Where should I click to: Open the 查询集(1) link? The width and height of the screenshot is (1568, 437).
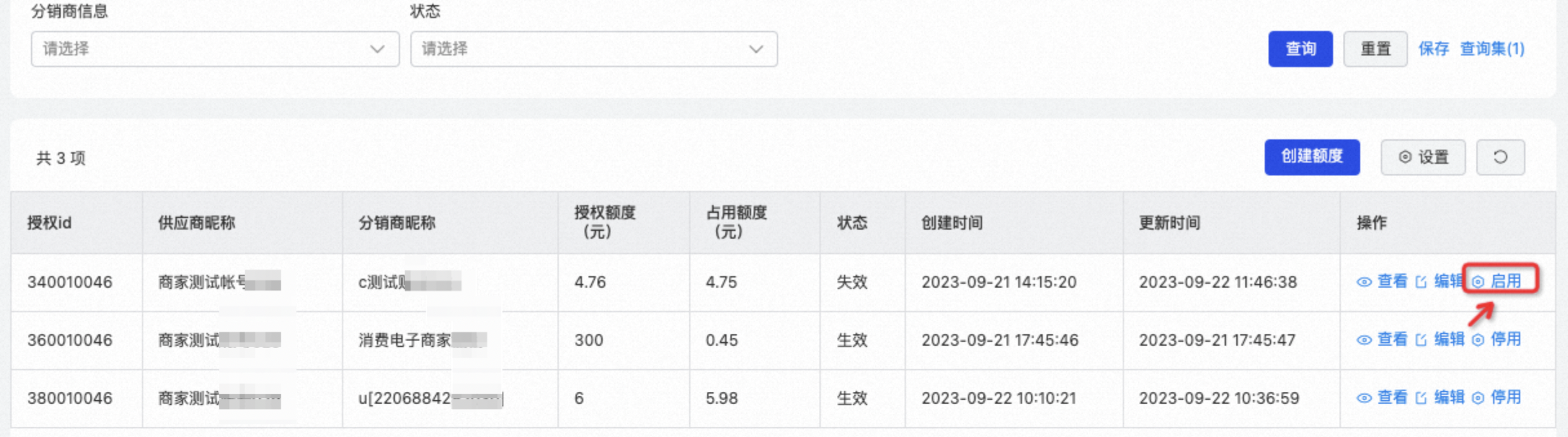(1492, 49)
